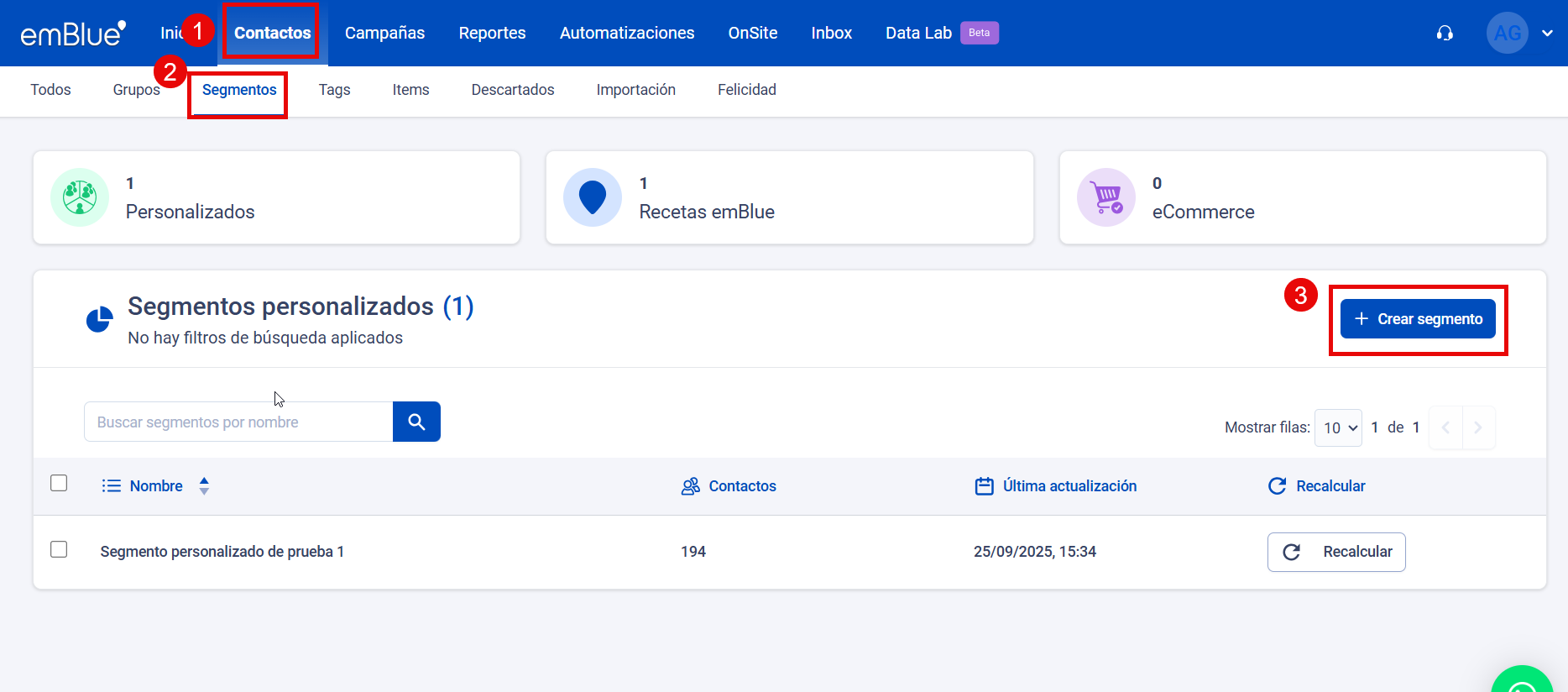Switch to the Tags tab

(334, 90)
